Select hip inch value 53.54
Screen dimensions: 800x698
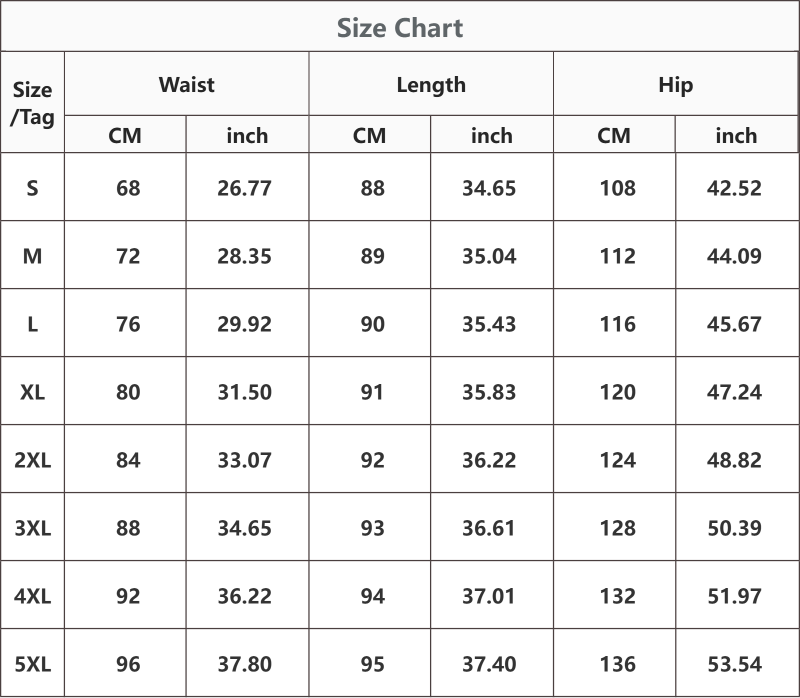[734, 664]
